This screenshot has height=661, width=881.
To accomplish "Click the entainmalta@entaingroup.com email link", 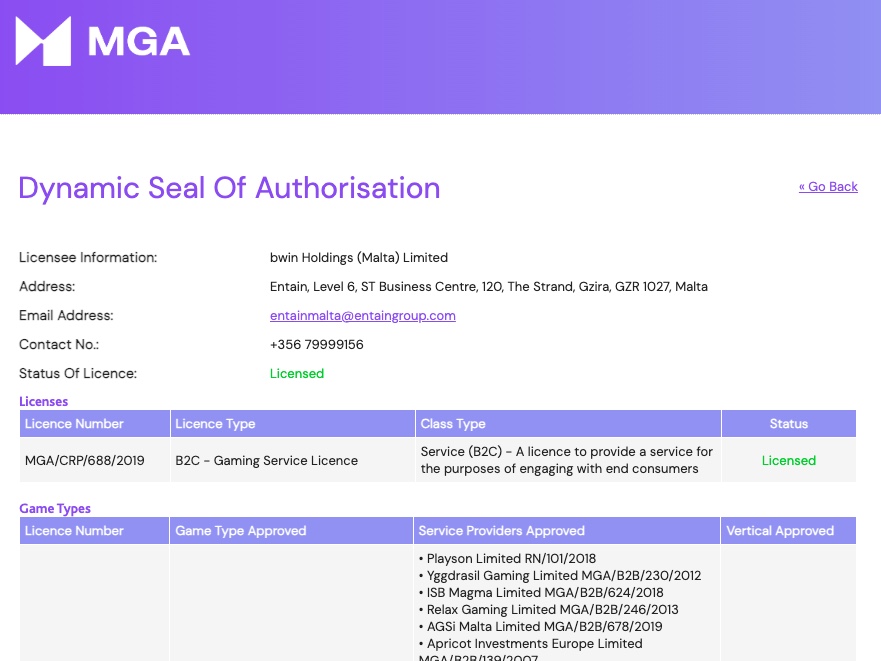I will click(362, 315).
